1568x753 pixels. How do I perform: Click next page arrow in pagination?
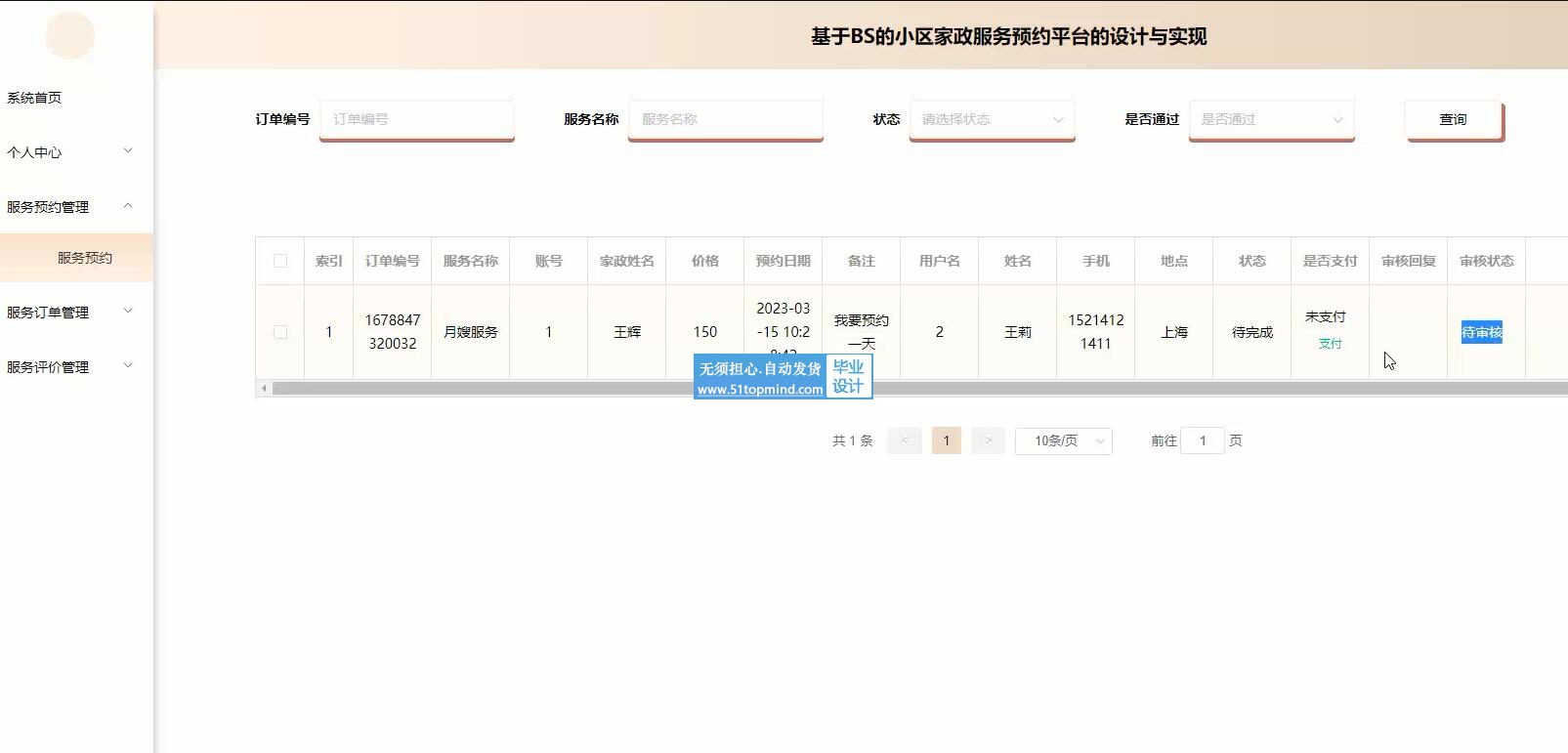pos(988,440)
